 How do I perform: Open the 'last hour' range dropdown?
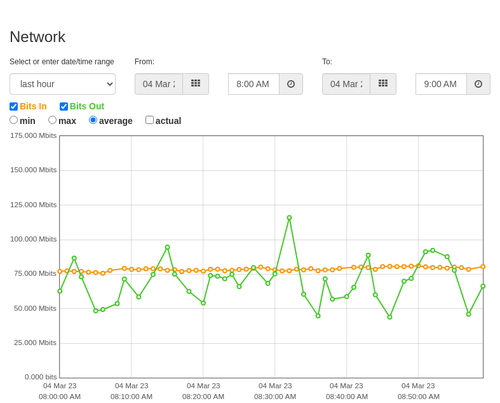coord(63,84)
